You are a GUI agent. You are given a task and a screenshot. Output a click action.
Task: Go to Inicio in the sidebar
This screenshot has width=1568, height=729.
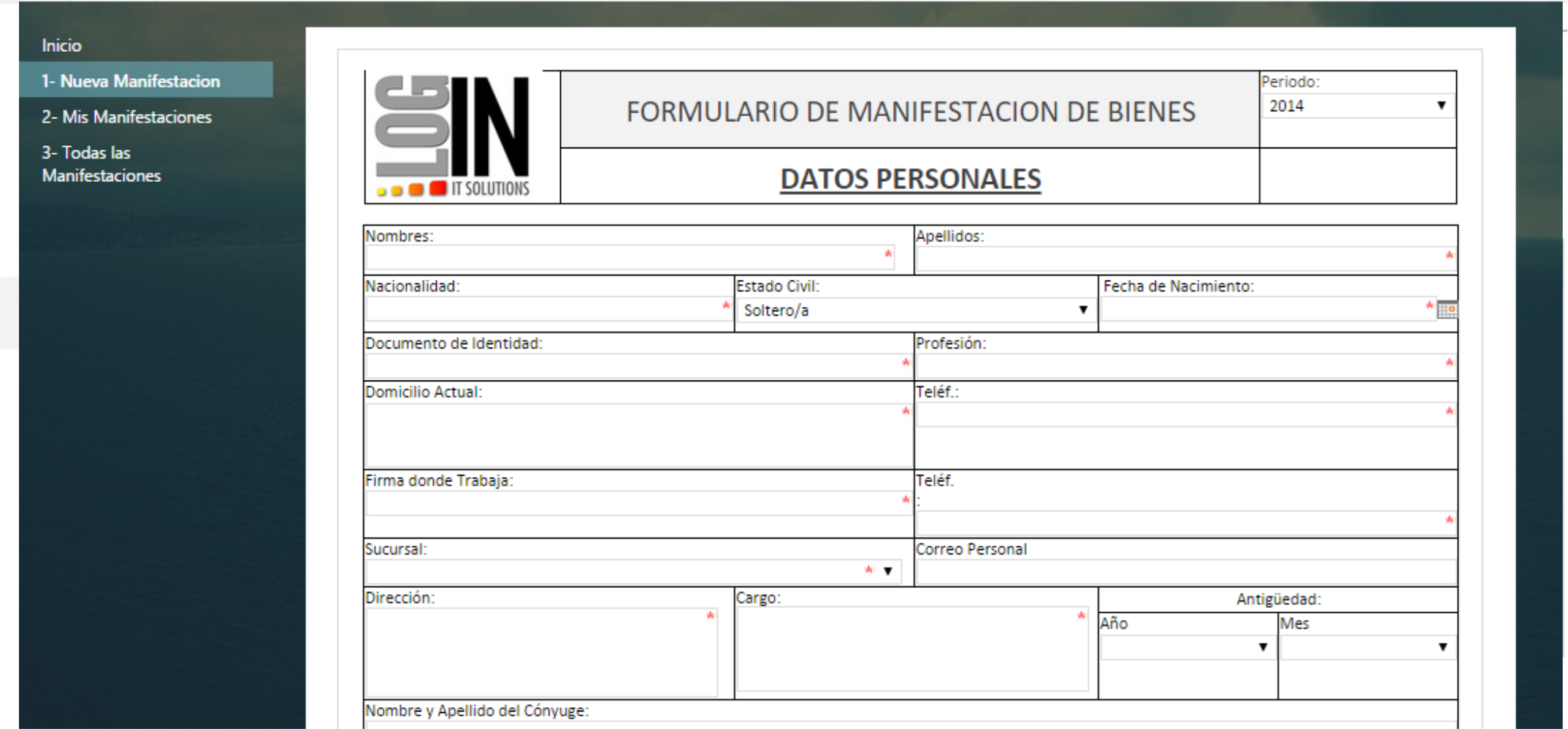click(61, 45)
